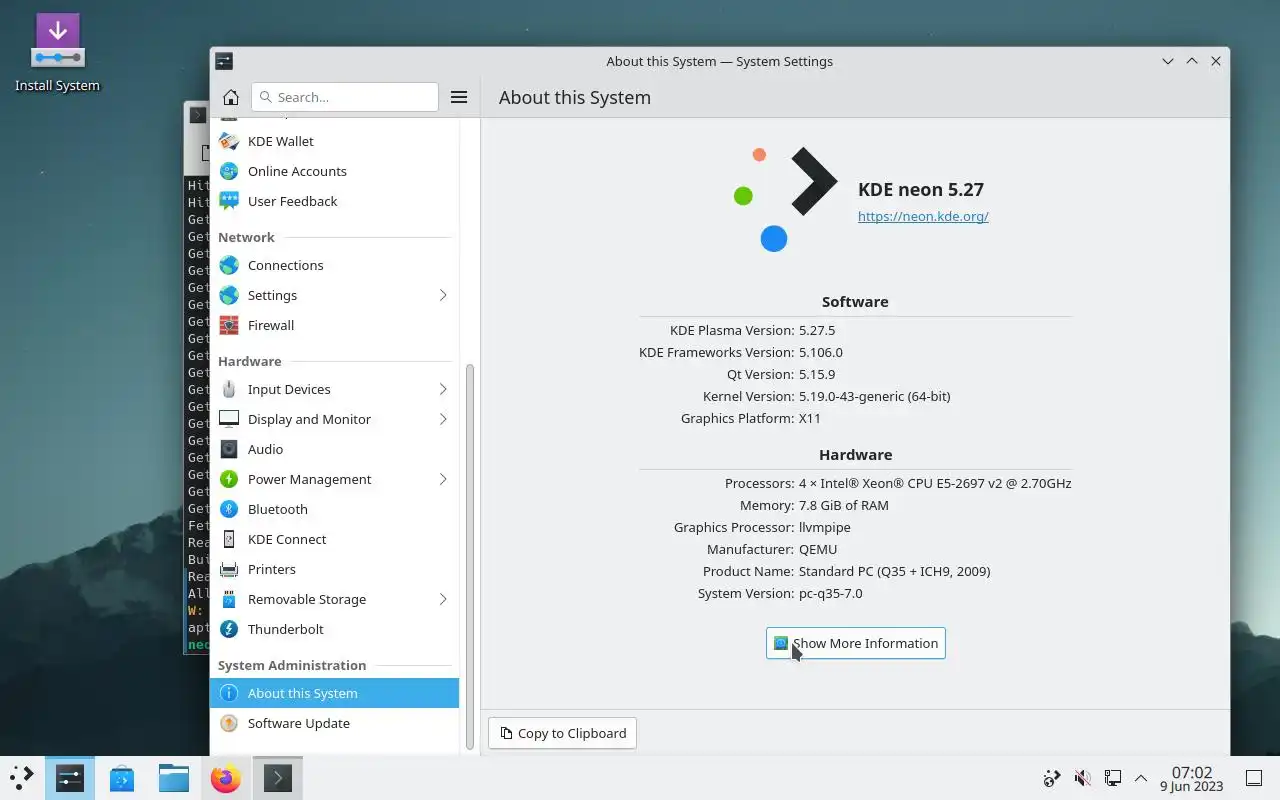This screenshot has width=1280, height=800.
Task: Click the sidebar vertical scrollbar
Action: tap(470, 555)
